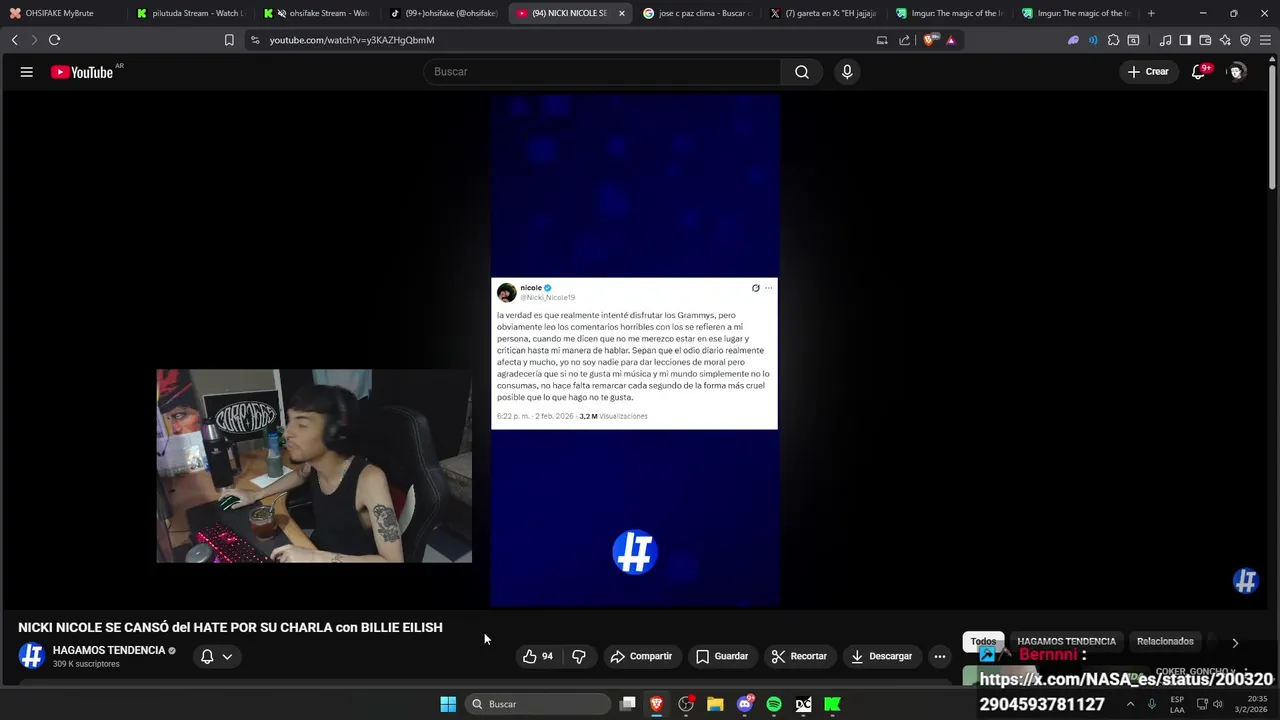Reload the current page

click(54, 40)
